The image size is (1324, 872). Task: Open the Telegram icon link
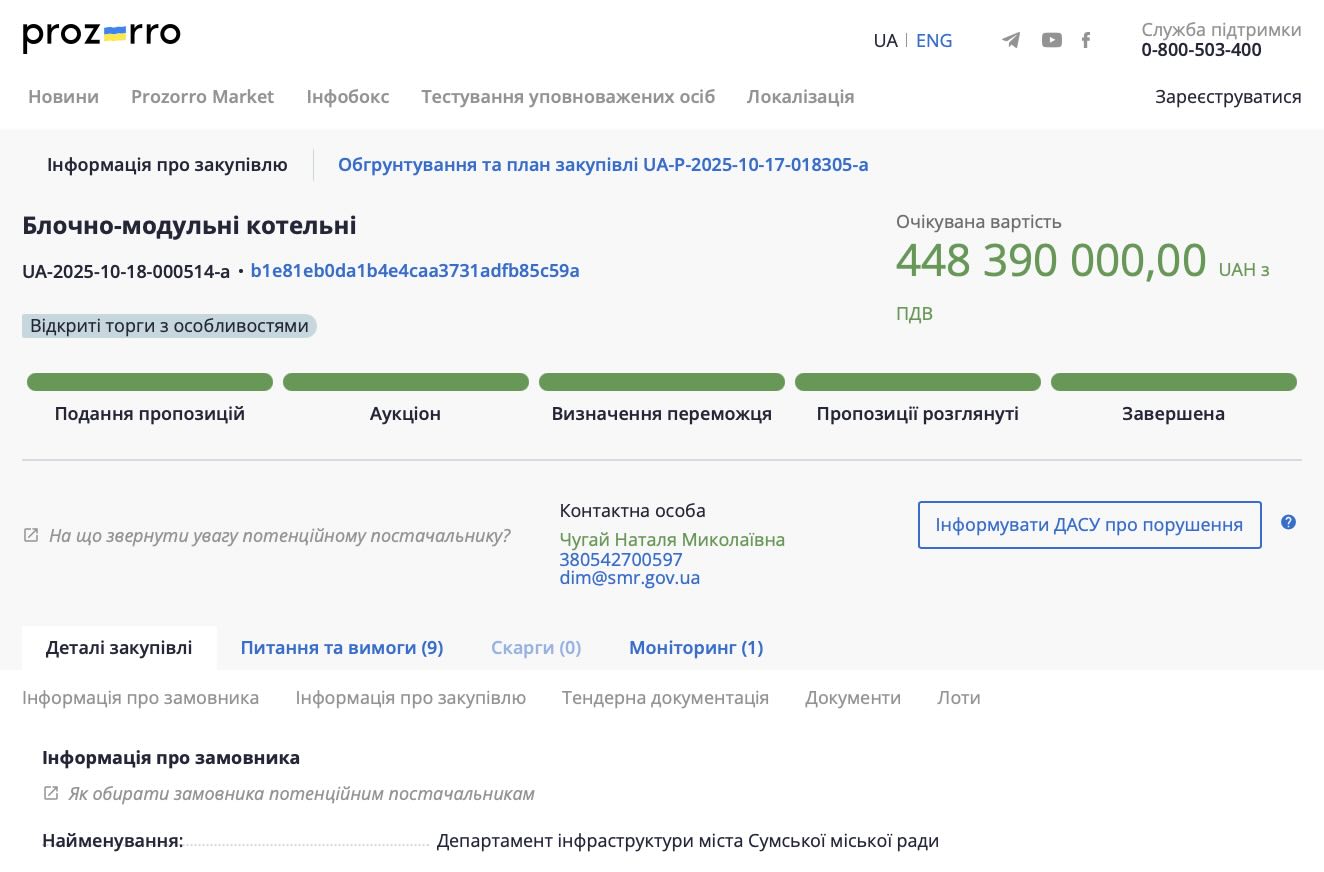(x=1011, y=40)
